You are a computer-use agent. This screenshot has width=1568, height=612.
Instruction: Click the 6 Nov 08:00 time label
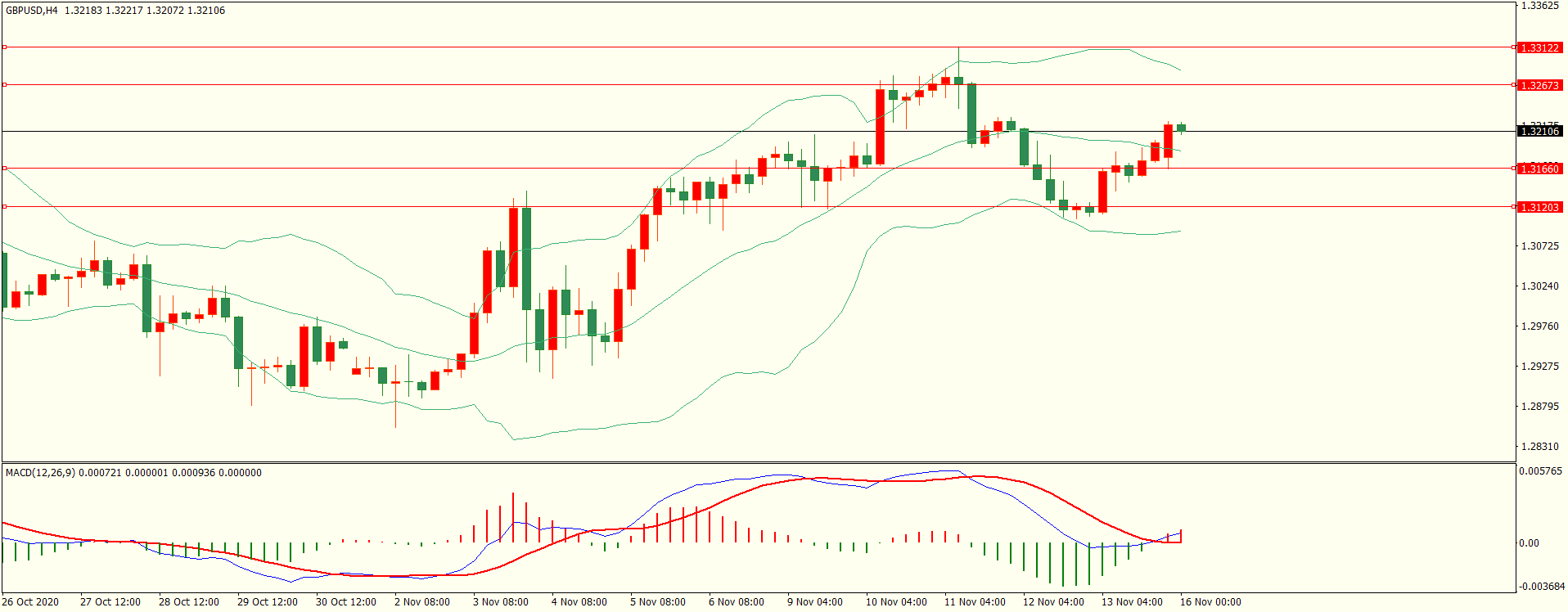click(737, 602)
